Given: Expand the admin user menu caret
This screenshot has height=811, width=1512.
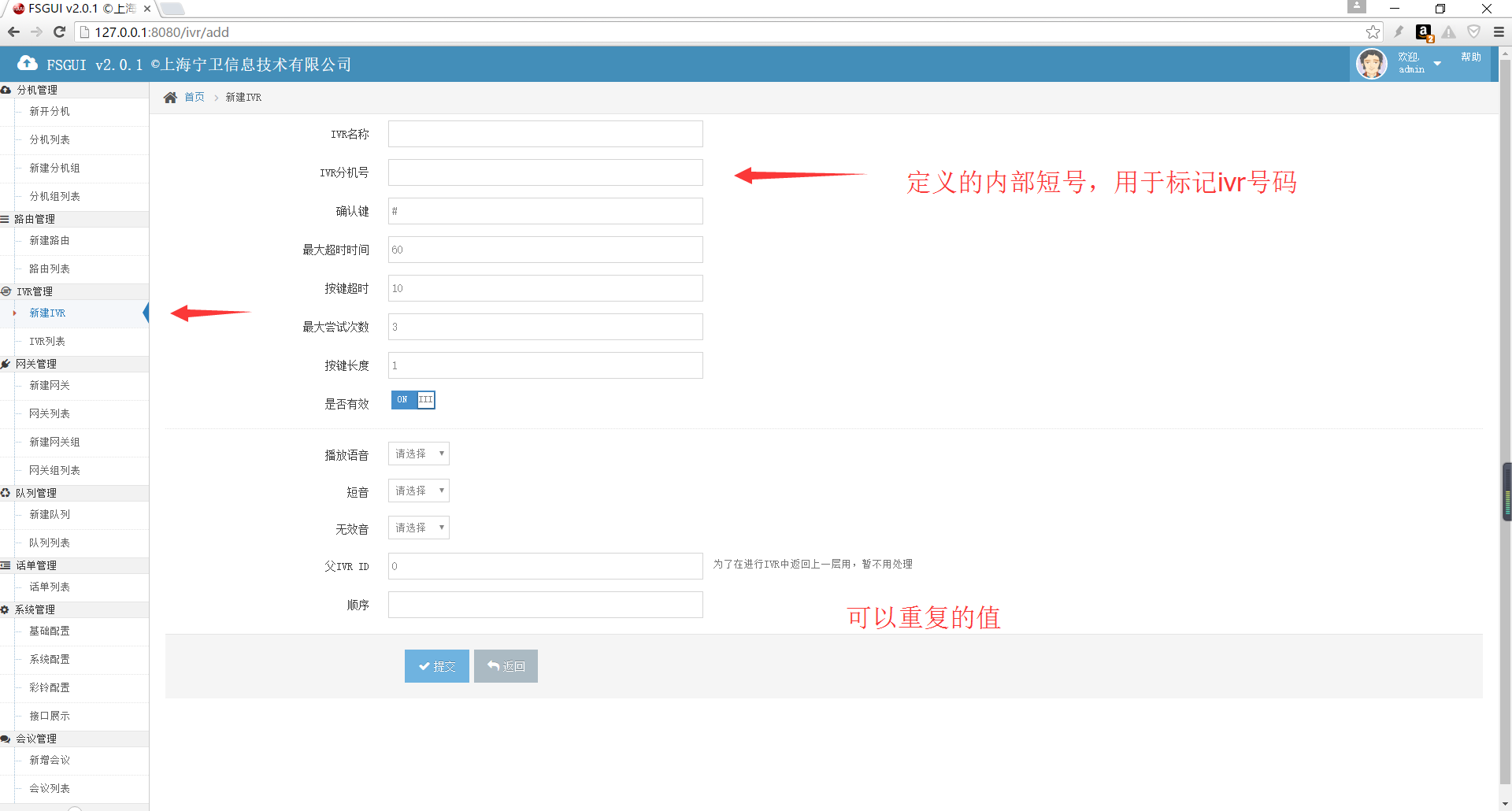Looking at the screenshot, I should [x=1437, y=64].
